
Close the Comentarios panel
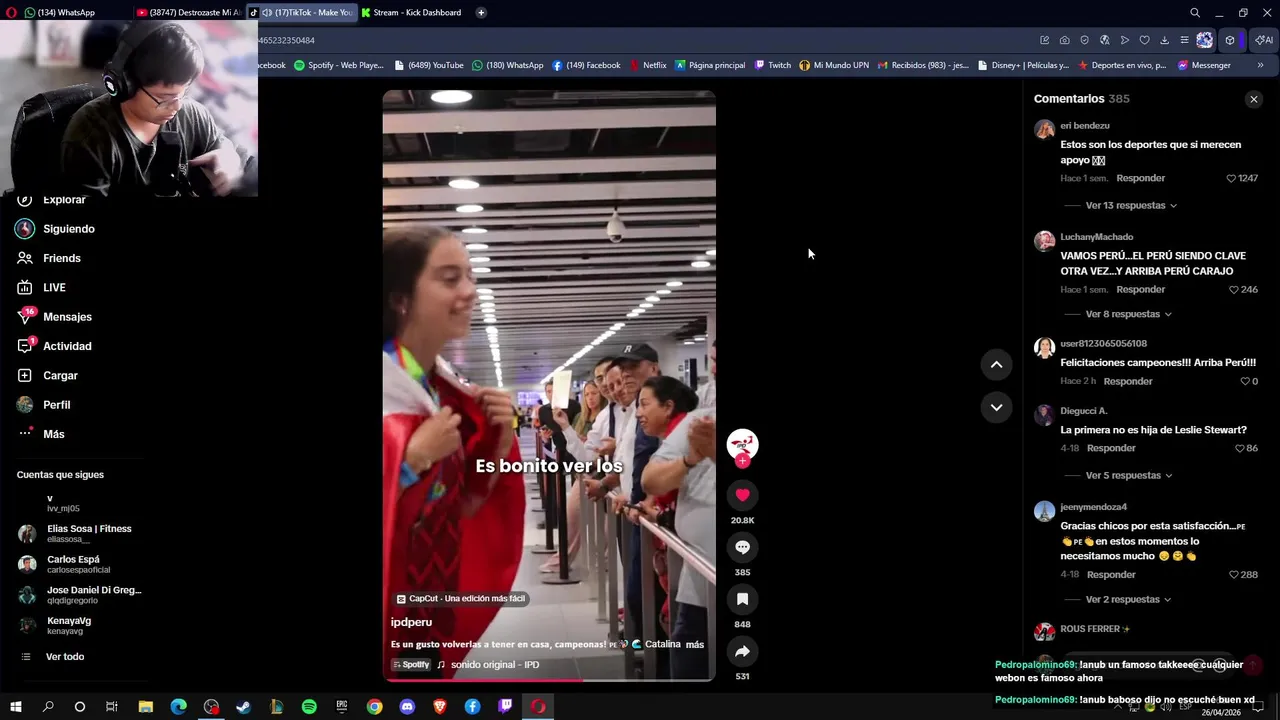coord(1254,99)
